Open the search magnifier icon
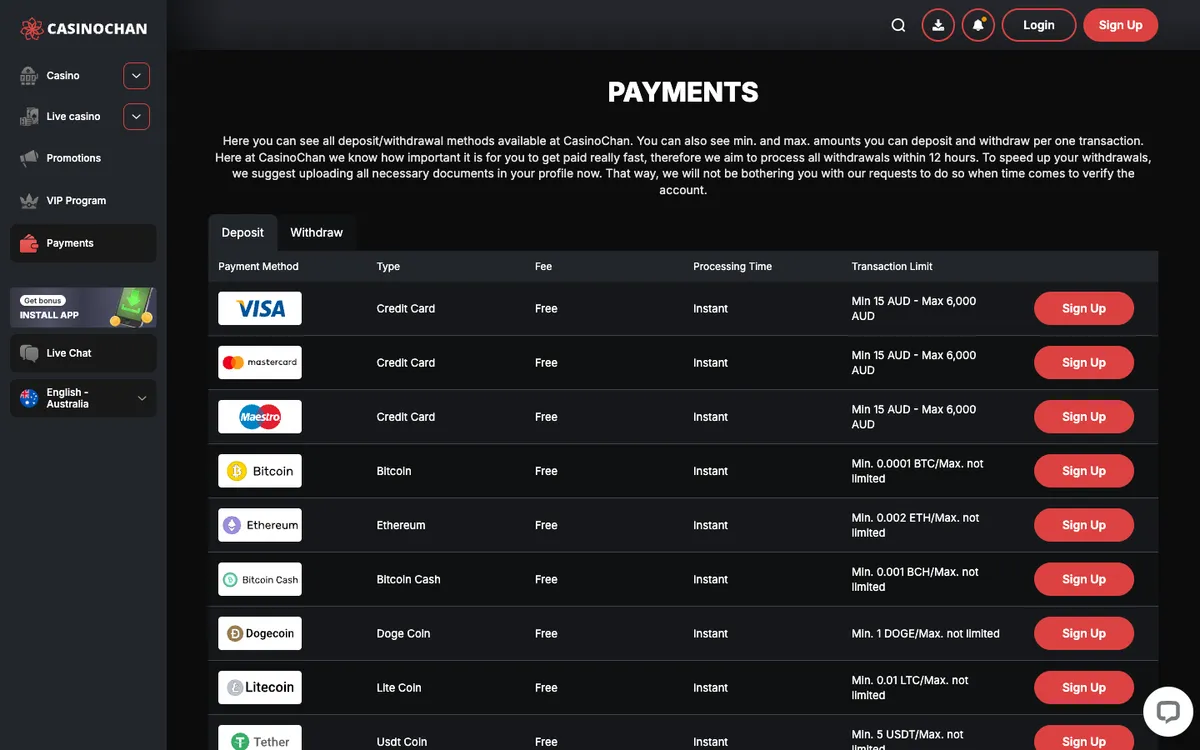The height and width of the screenshot is (750, 1200). (898, 25)
